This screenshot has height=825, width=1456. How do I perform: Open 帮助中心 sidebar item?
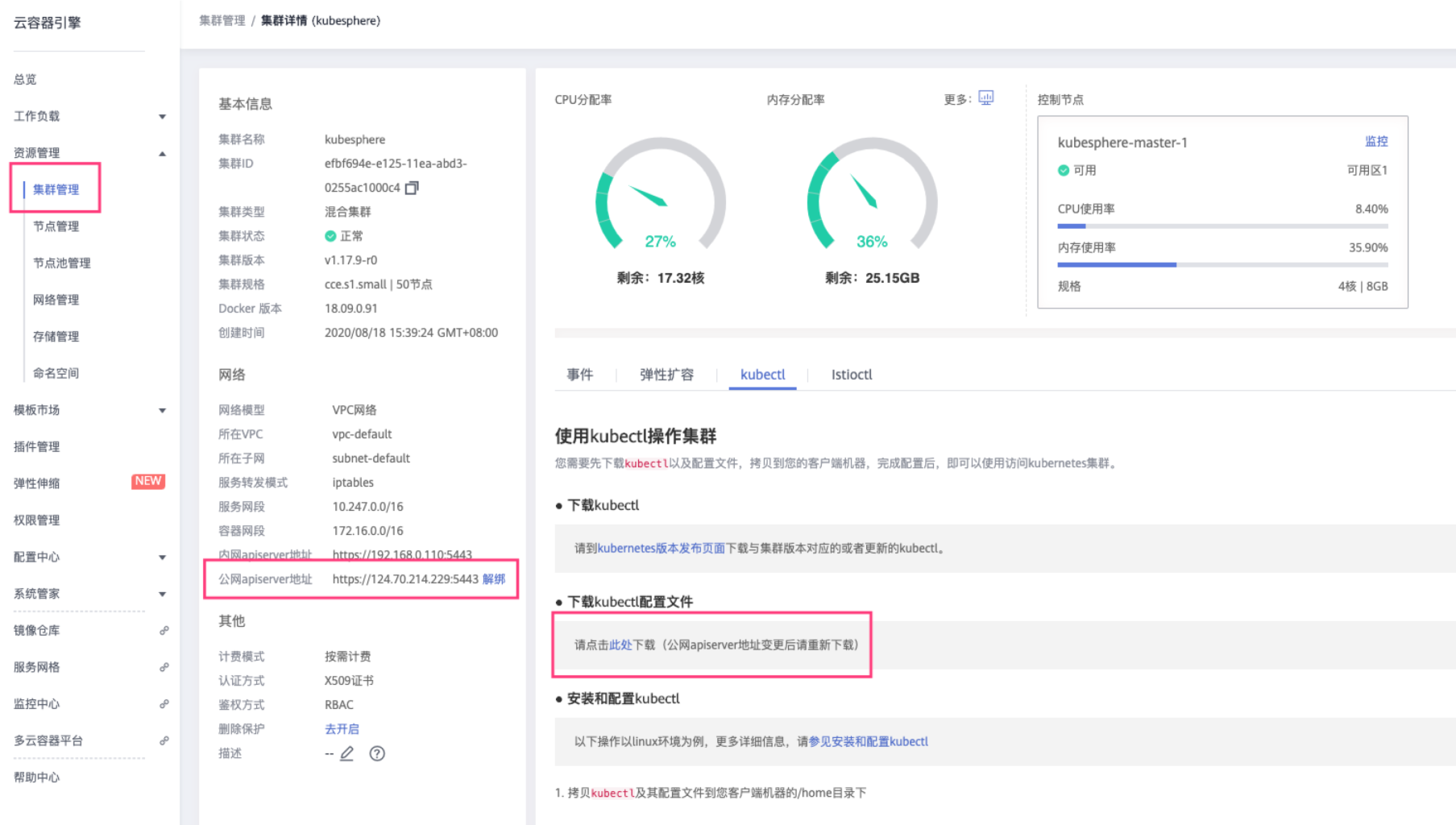tap(36, 777)
